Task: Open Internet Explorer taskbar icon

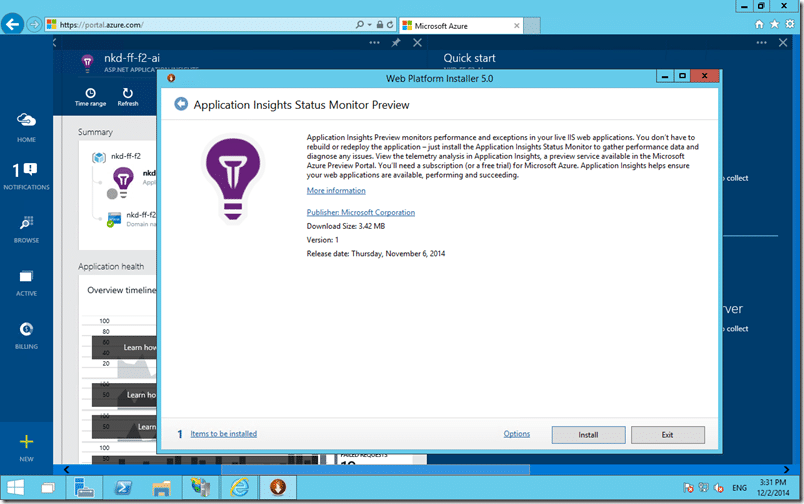Action: [239, 488]
